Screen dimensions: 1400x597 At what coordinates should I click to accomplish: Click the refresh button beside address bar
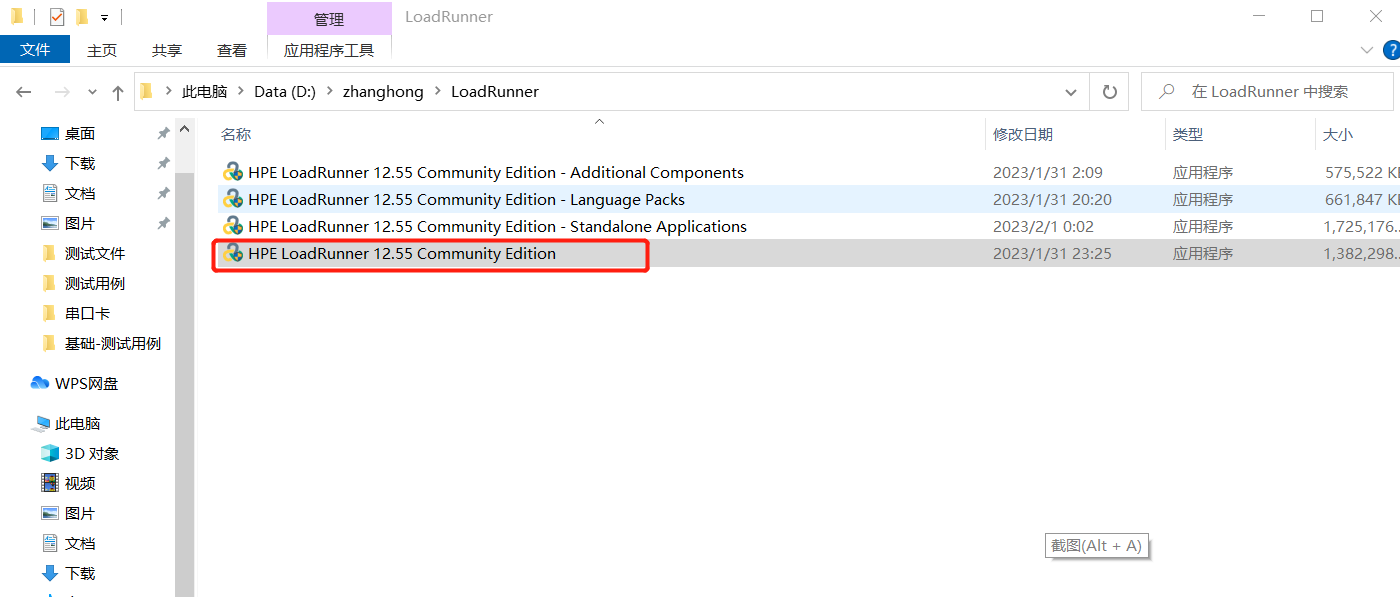pos(1109,92)
